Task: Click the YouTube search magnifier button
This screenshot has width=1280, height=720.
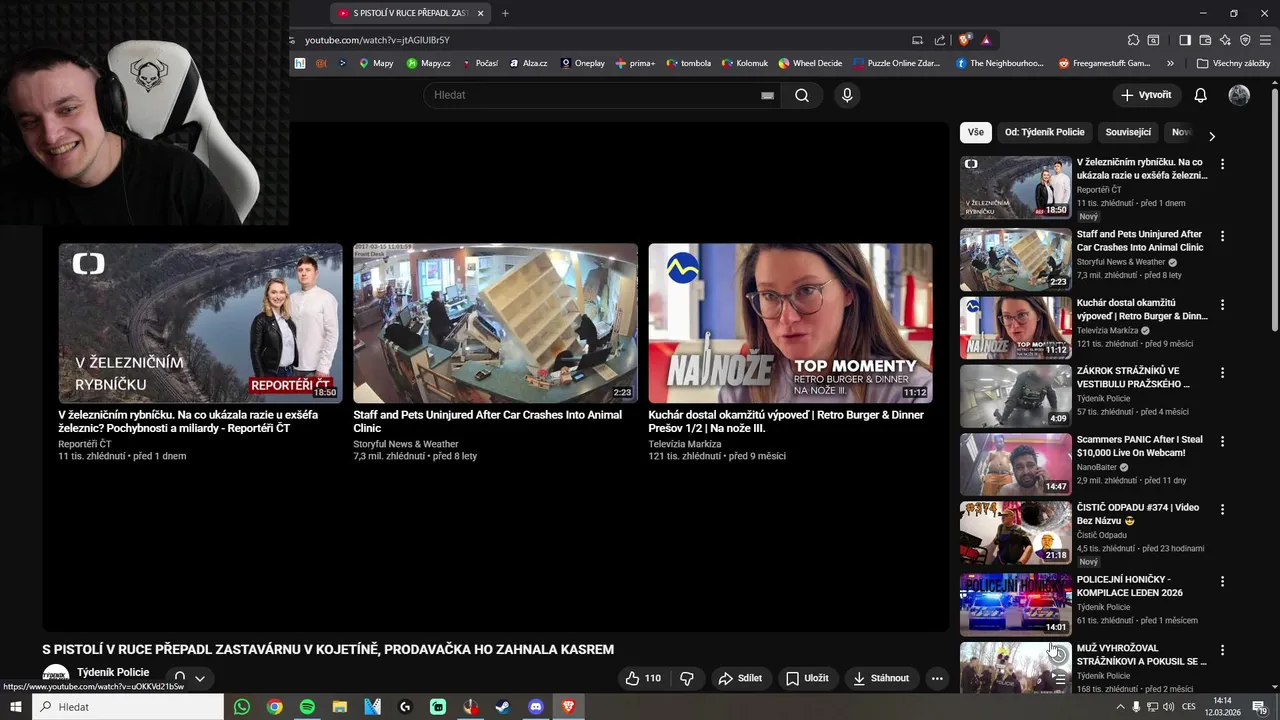Action: [x=802, y=95]
